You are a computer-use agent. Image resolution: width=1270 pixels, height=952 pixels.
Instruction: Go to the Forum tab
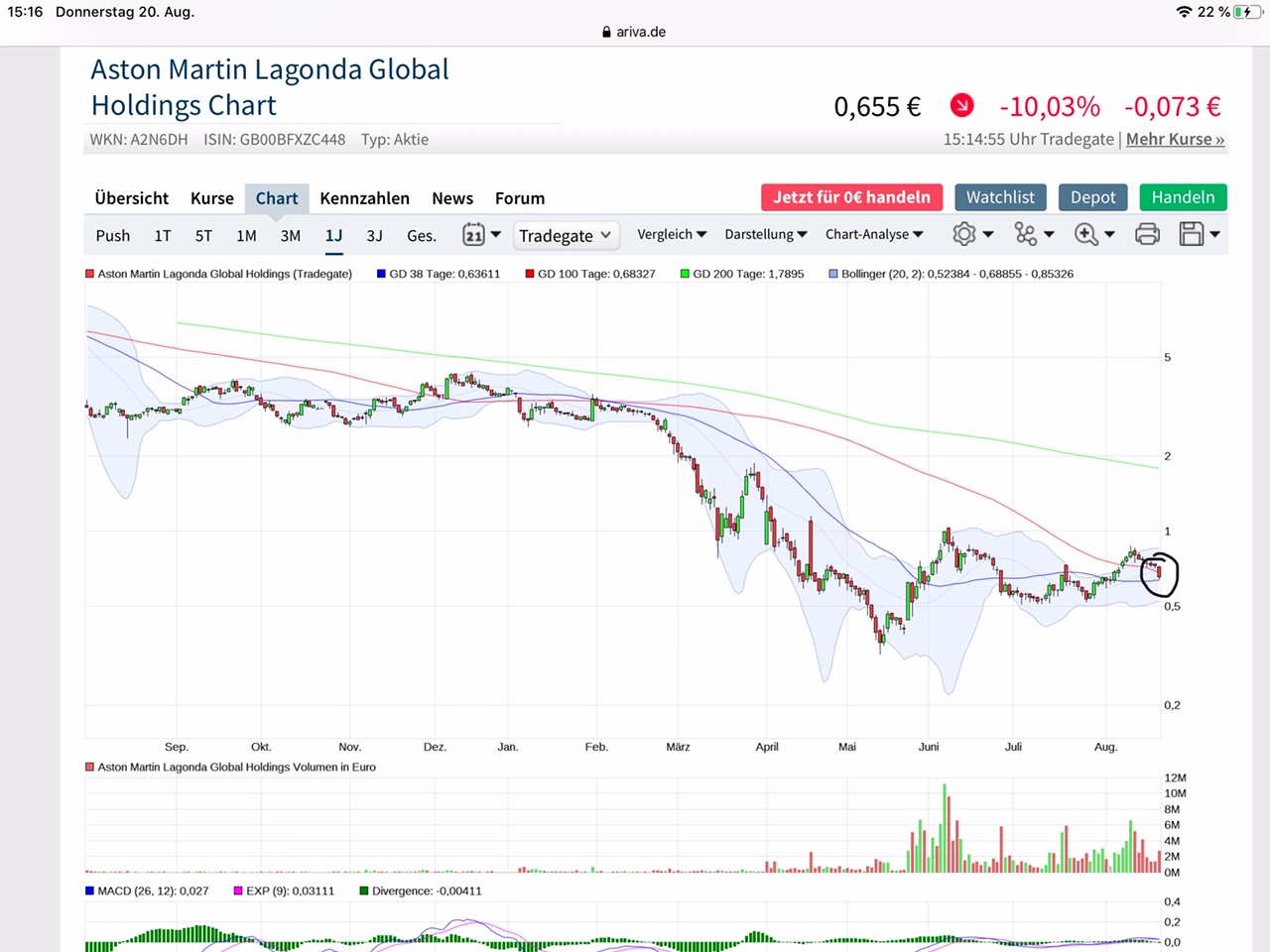click(x=520, y=198)
